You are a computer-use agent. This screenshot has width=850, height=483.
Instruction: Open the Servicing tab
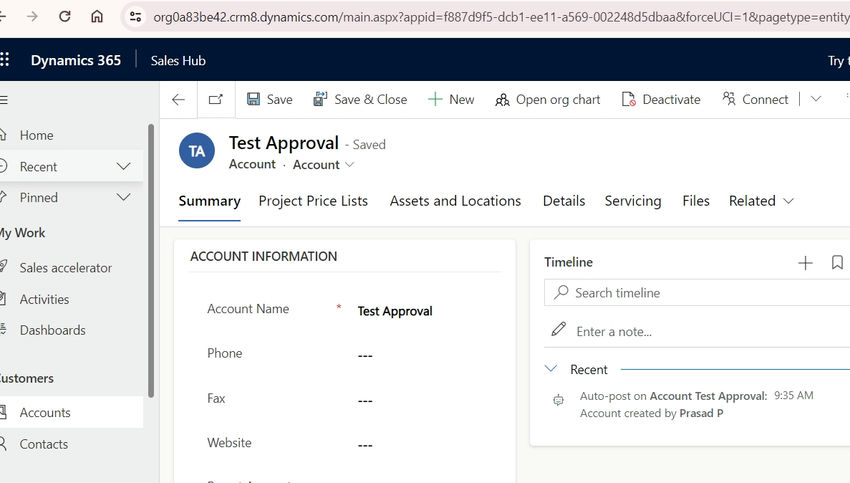point(633,201)
